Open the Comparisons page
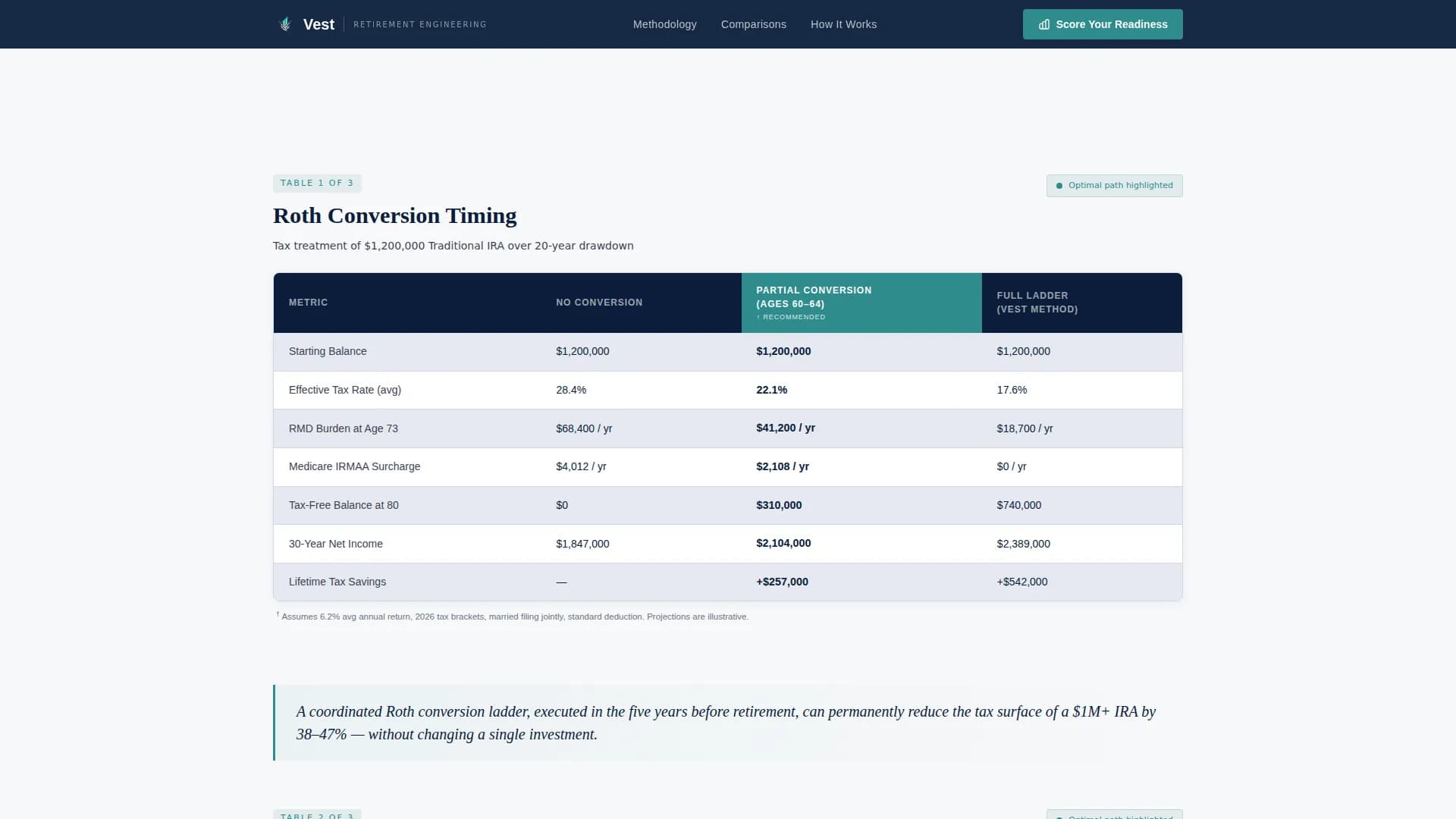Viewport: 1456px width, 819px height. tap(753, 24)
